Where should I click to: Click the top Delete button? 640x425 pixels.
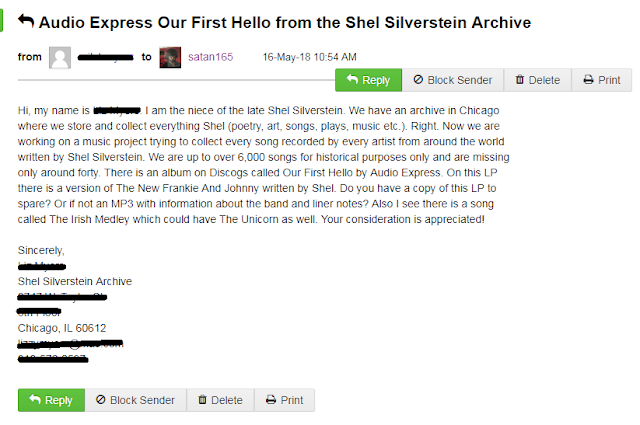(538, 80)
